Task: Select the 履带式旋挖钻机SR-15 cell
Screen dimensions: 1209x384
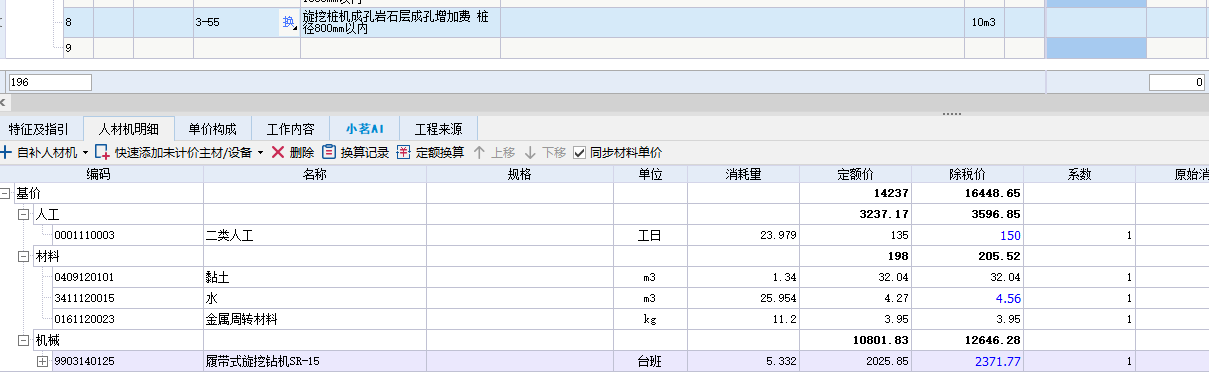Action: pos(315,361)
